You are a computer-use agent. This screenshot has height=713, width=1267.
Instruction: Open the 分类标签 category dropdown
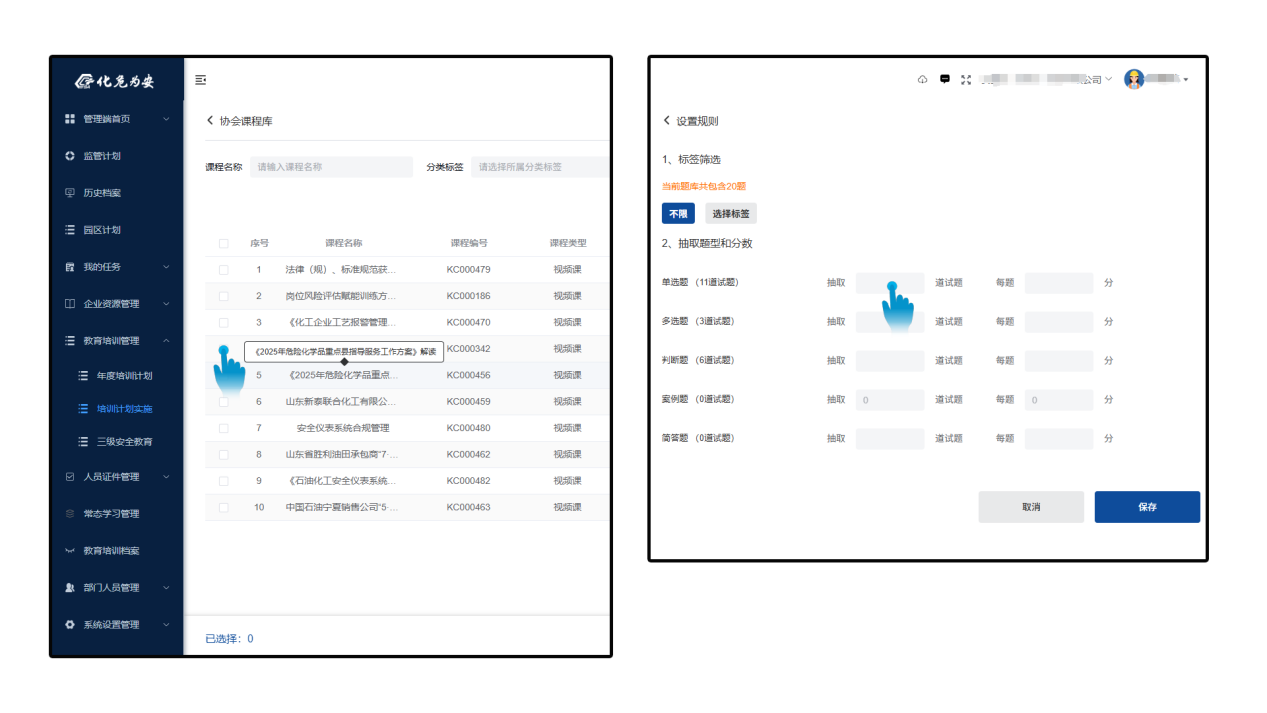click(540, 167)
